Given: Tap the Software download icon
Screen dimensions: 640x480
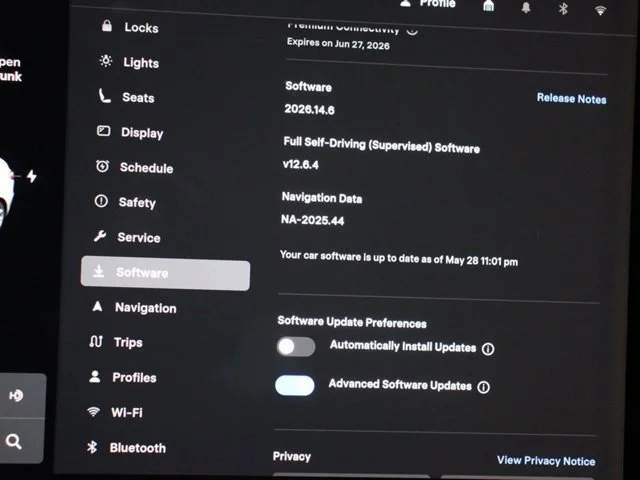Looking at the screenshot, I should click(98, 271).
